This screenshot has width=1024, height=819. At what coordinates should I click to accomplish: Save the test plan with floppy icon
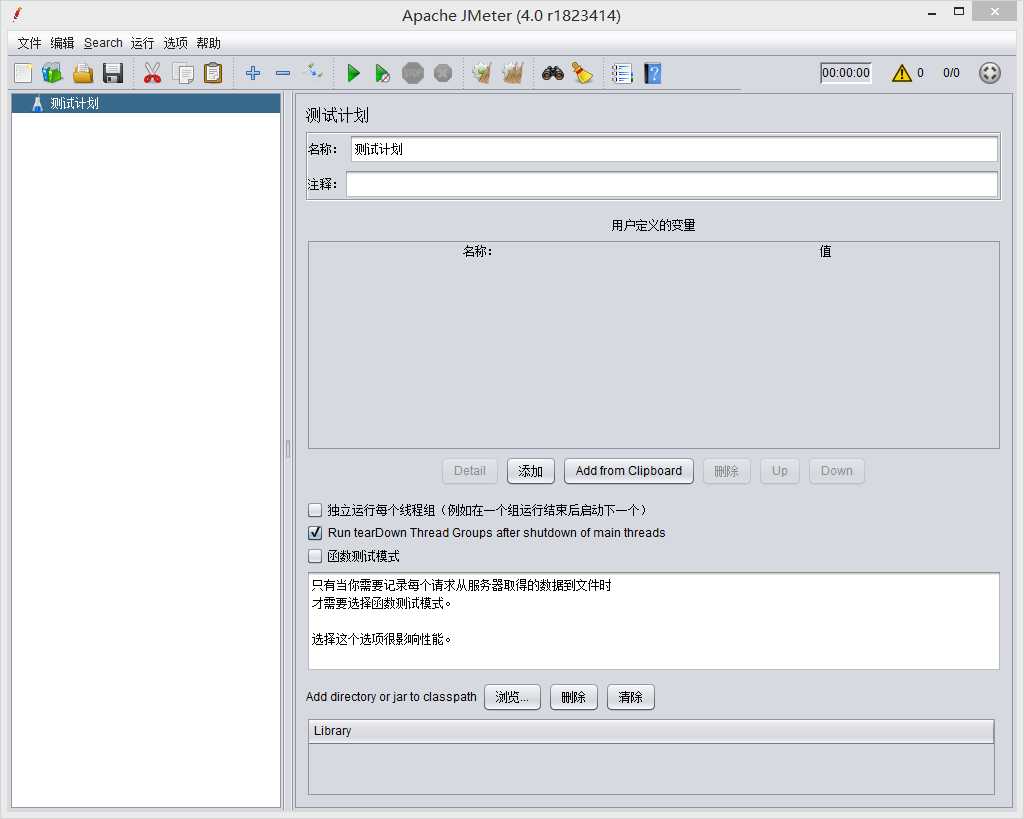[x=113, y=73]
